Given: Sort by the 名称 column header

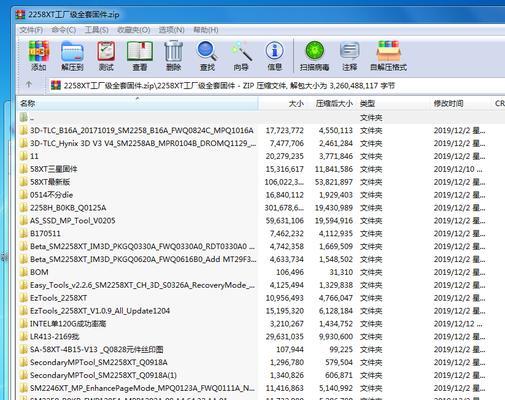Looking at the screenshot, I should [137, 103].
